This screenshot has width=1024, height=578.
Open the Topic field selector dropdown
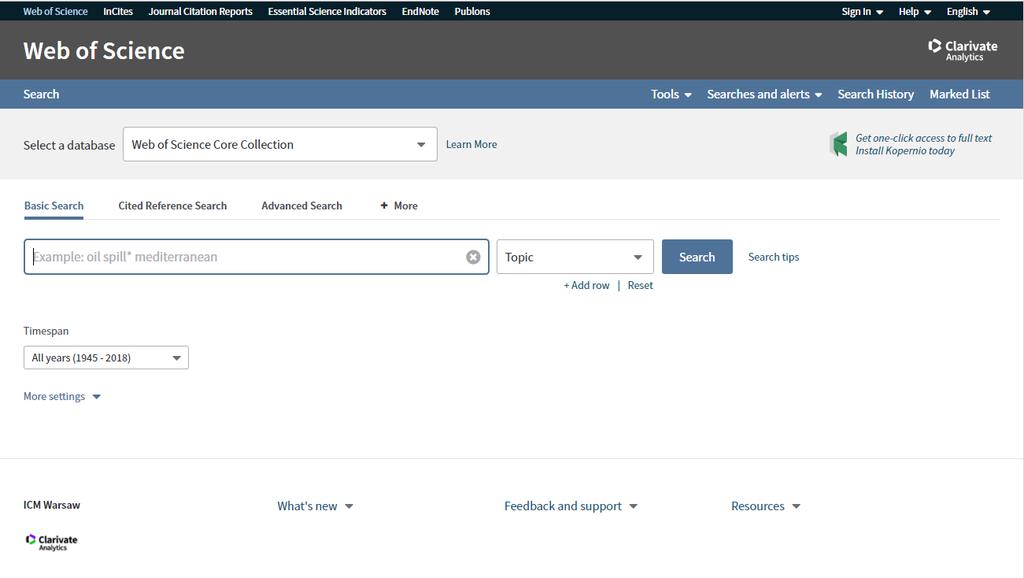point(575,257)
